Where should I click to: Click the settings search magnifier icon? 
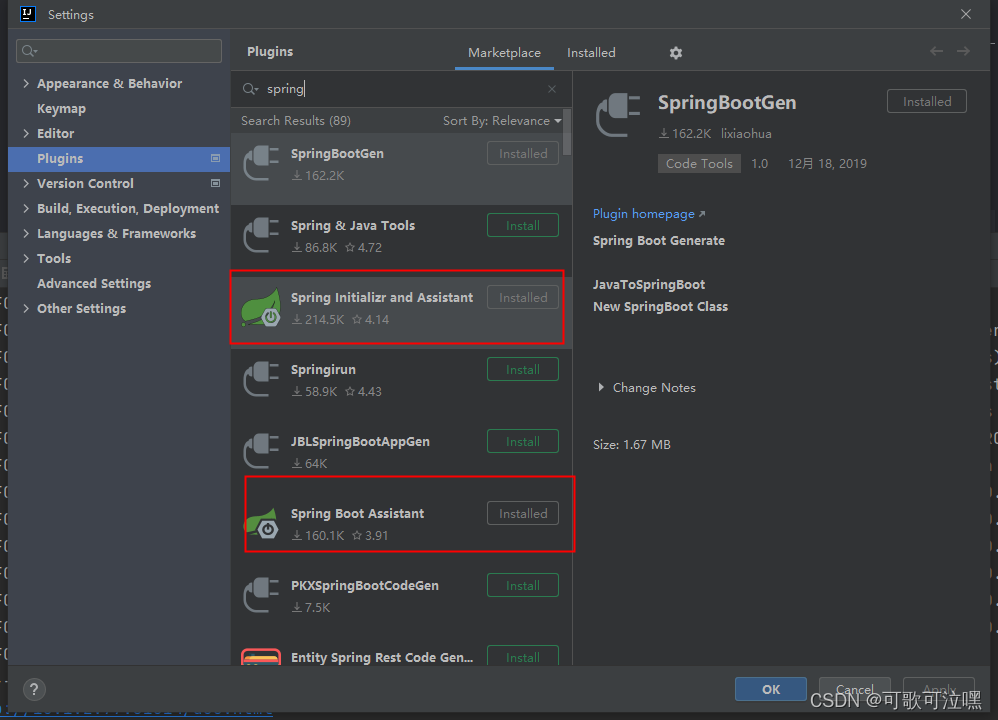click(29, 51)
